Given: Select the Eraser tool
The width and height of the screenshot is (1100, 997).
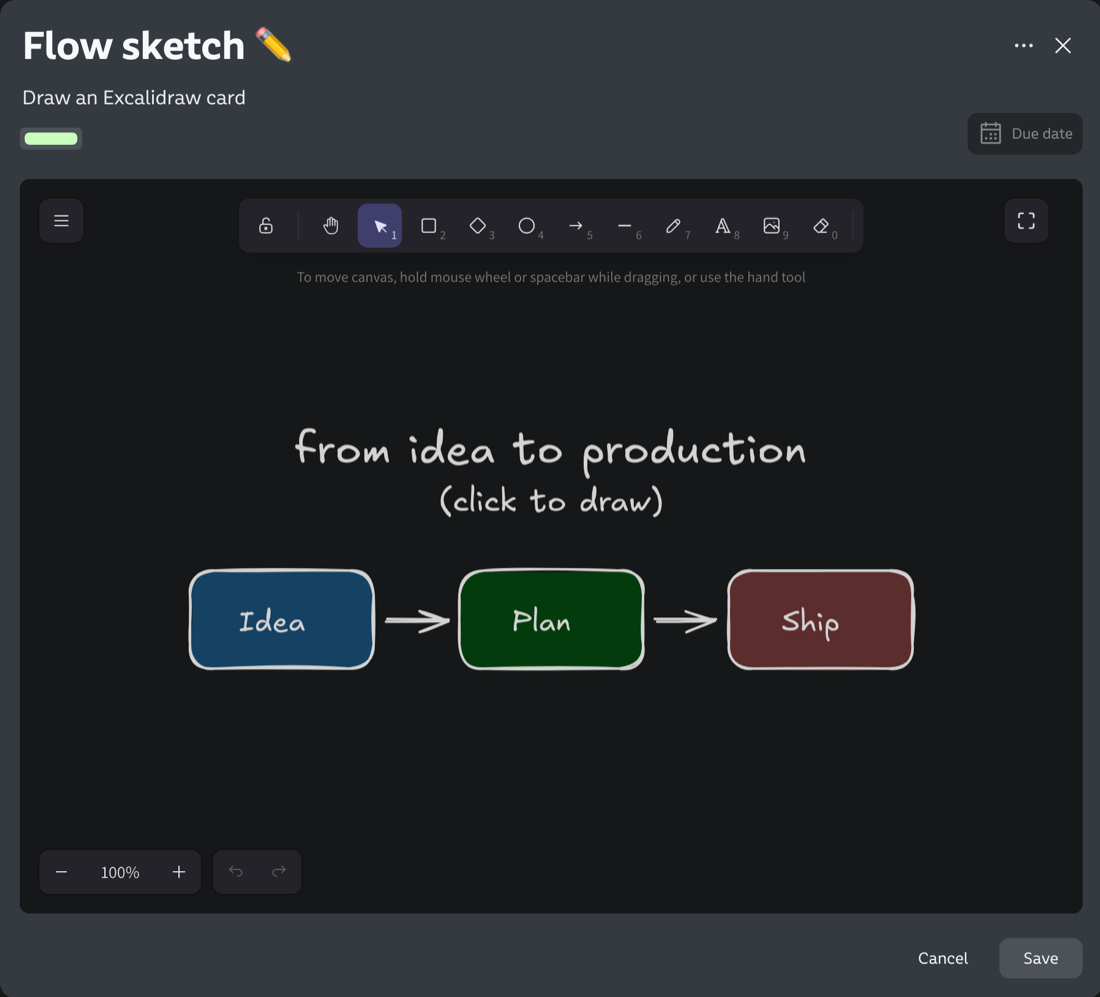Looking at the screenshot, I should pyautogui.click(x=821, y=226).
